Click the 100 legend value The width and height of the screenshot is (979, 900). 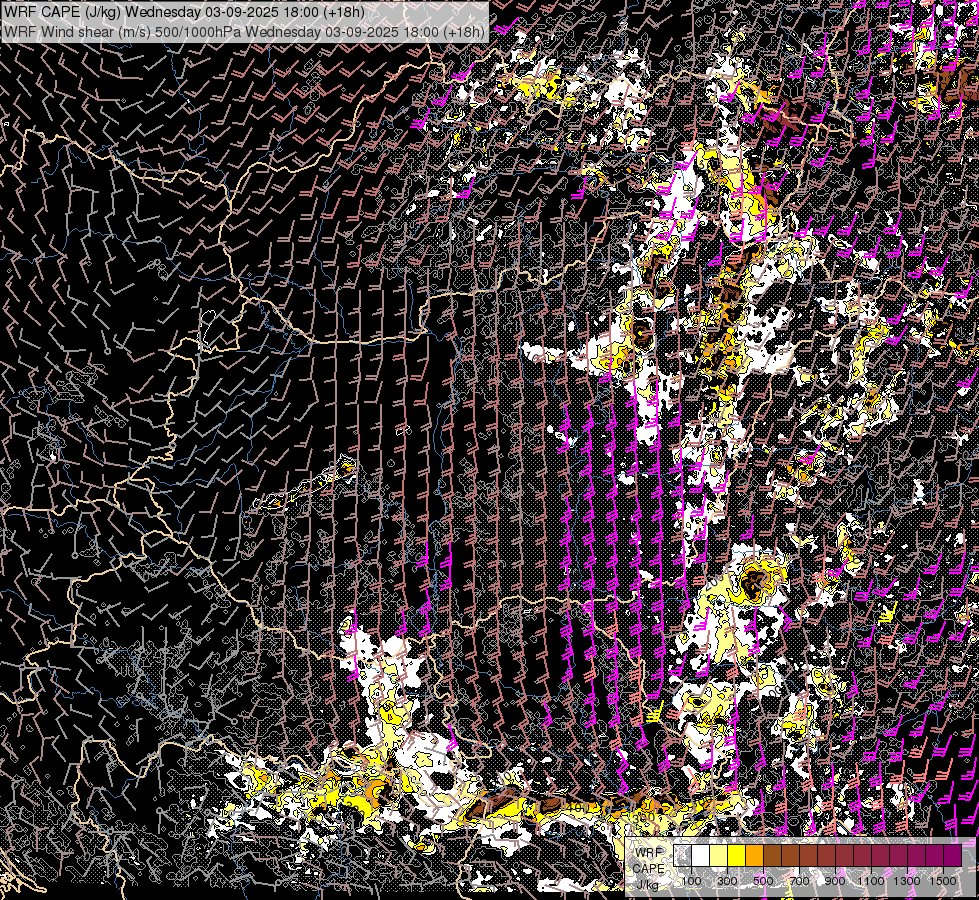[x=691, y=881]
